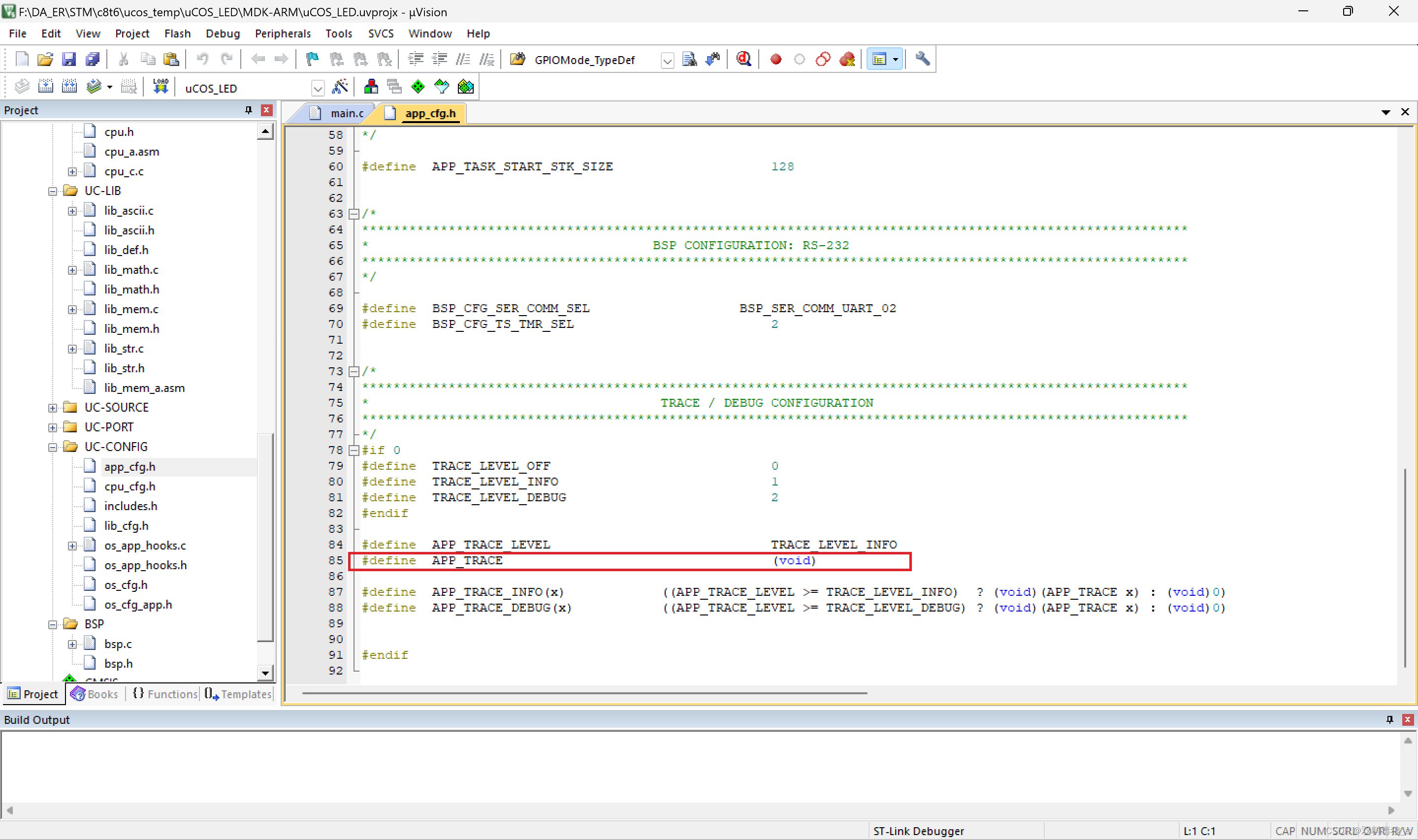This screenshot has width=1418, height=840.
Task: Open Manage Run-Time Environment green diamond icon
Action: coord(418,87)
